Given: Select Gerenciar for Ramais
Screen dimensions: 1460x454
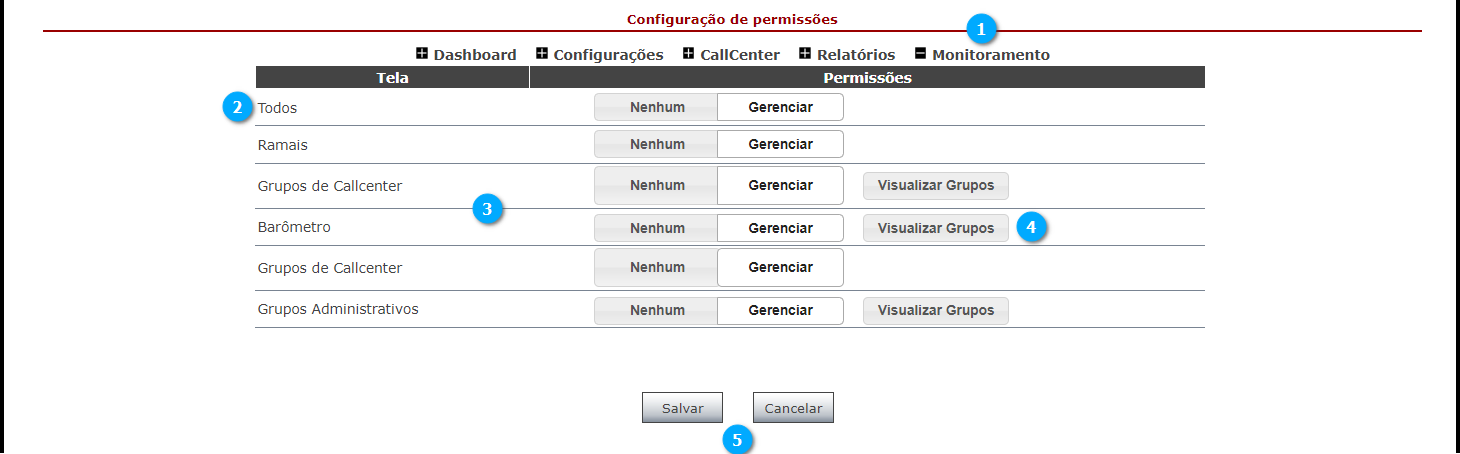Looking at the screenshot, I should [780, 144].
